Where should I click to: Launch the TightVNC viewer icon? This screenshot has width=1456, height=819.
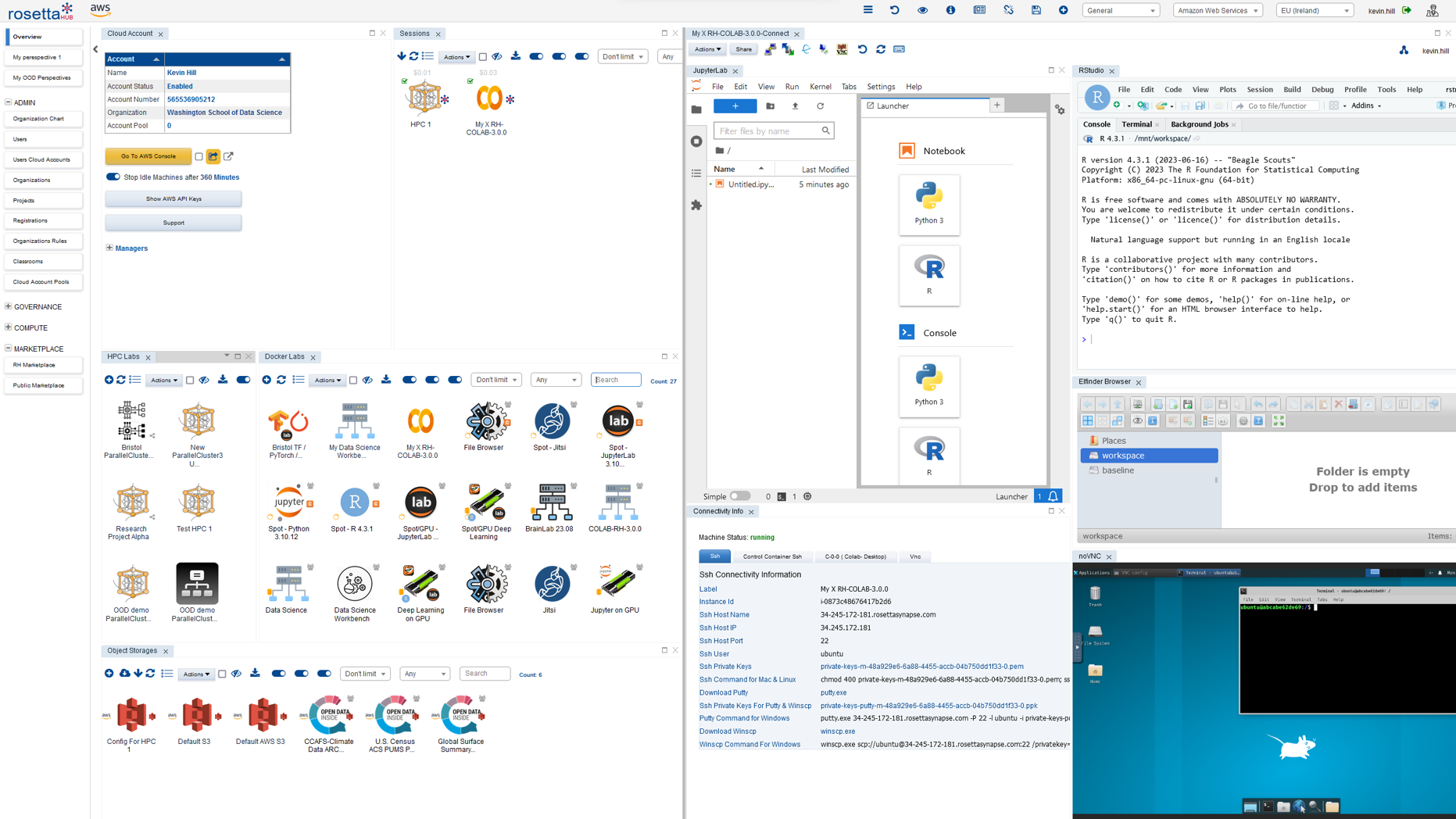(x=842, y=49)
